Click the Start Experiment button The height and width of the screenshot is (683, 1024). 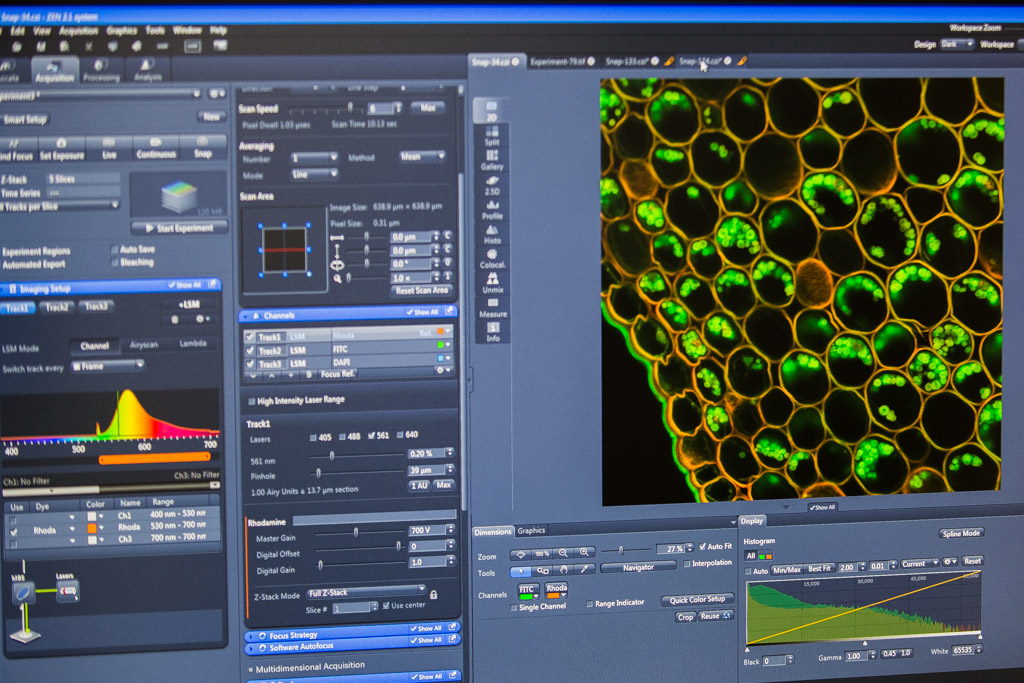(179, 229)
